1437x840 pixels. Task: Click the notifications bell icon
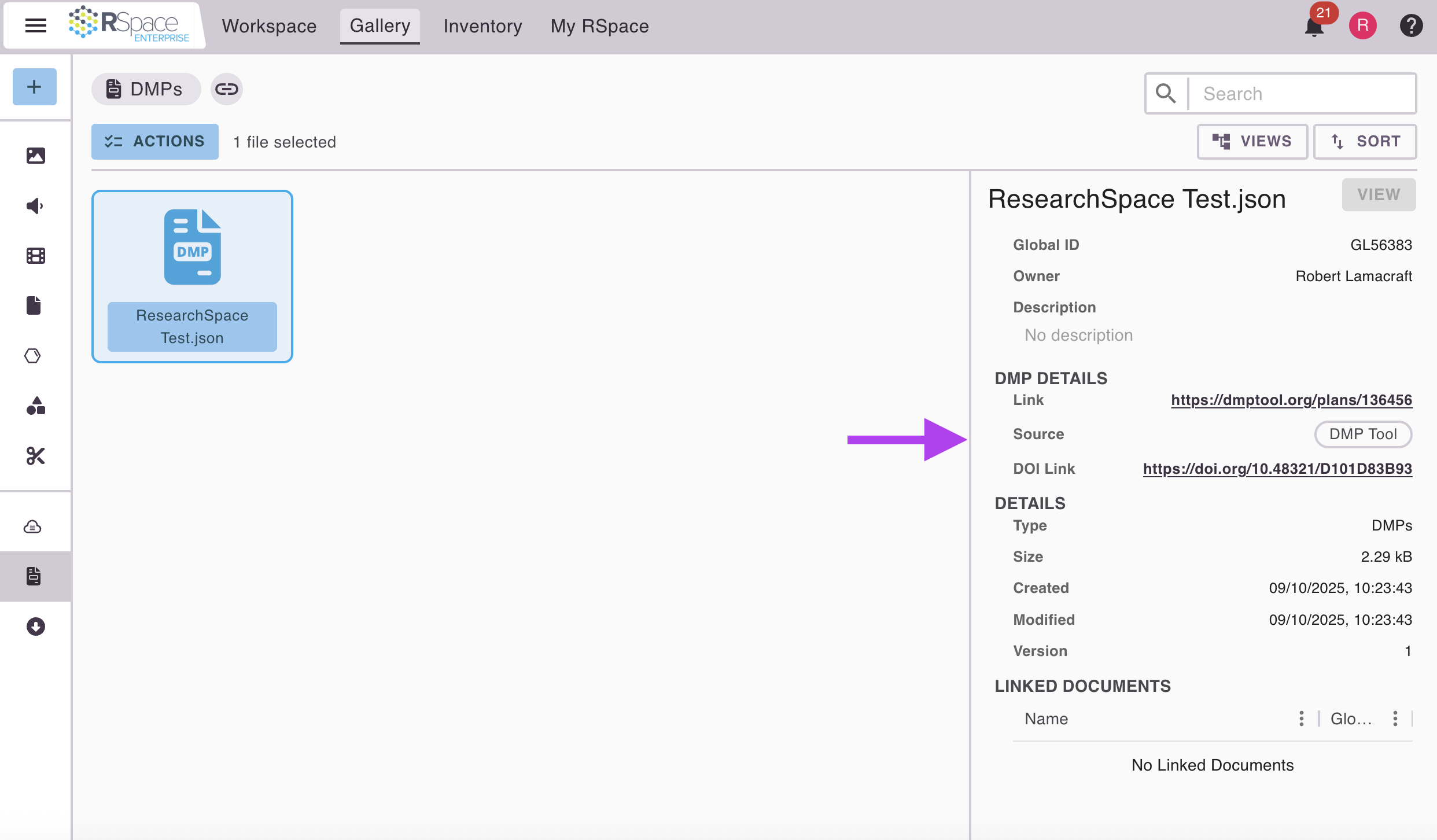[1314, 27]
